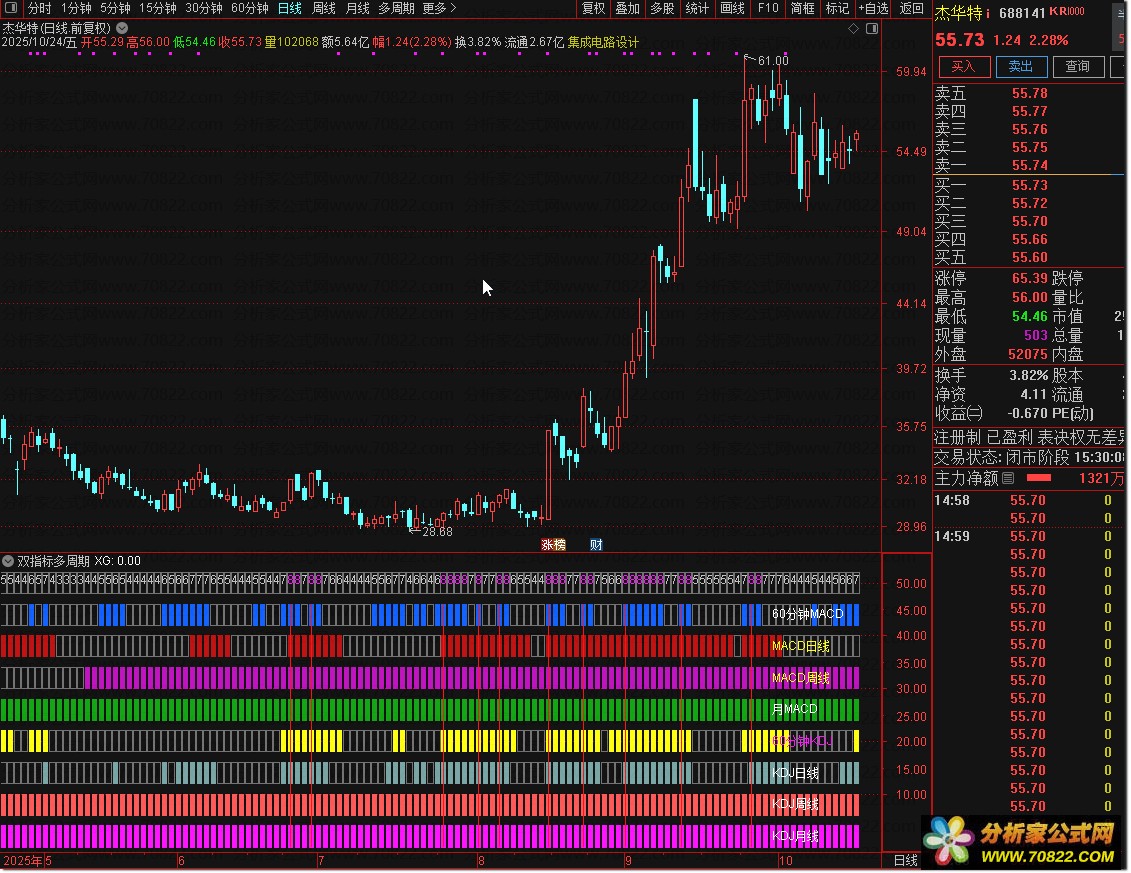Switch to 1分钟 period
This screenshot has height=873, width=1131.
76,8
